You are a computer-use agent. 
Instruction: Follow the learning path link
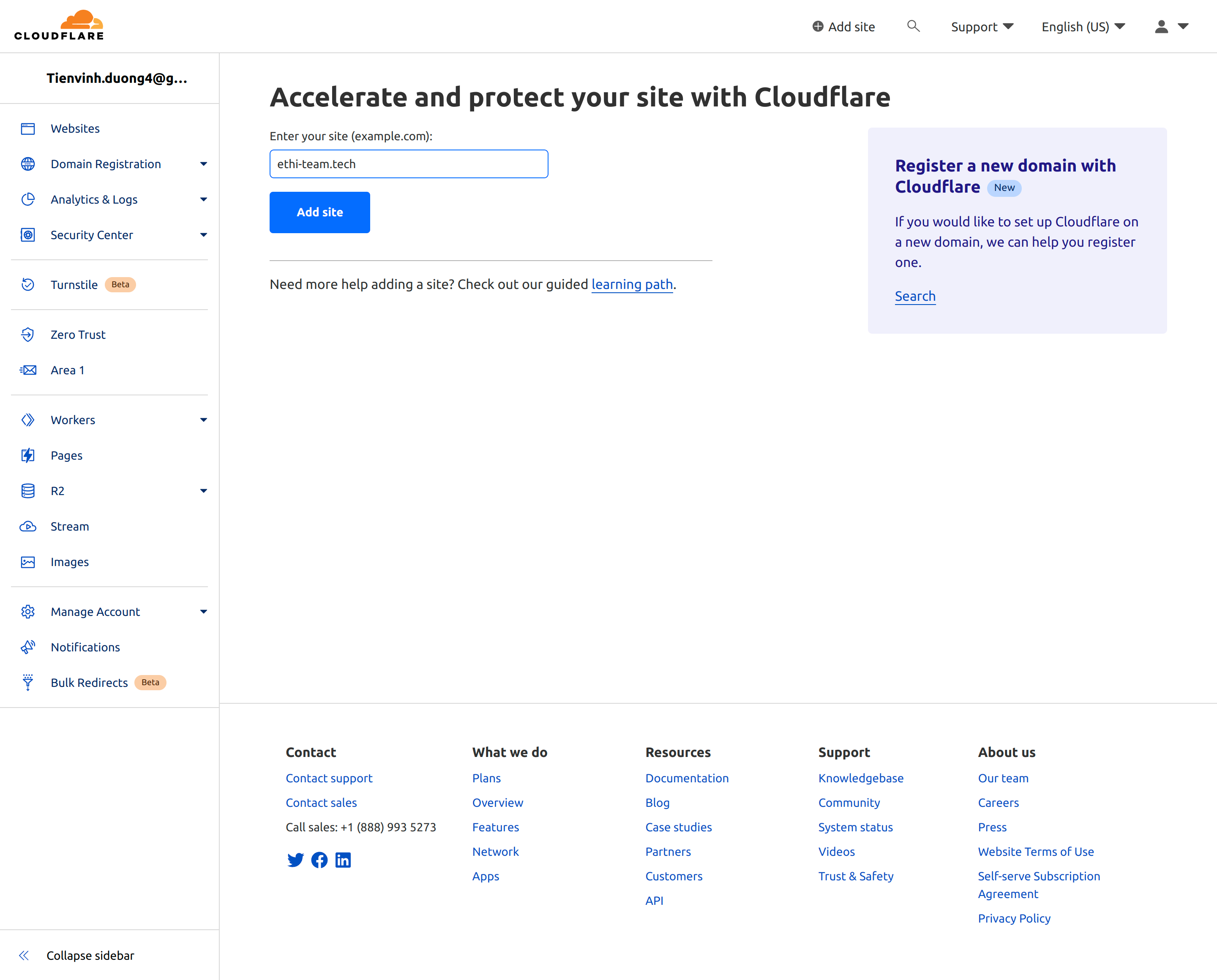[632, 285]
